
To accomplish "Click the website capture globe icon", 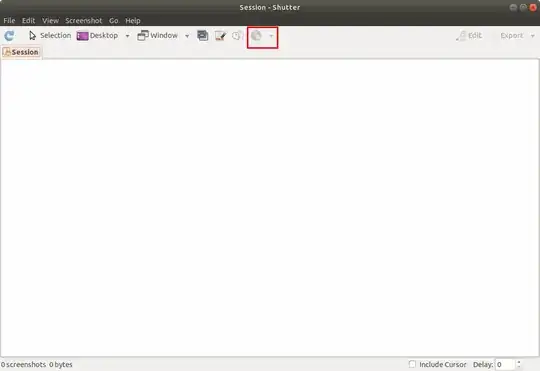I will tap(256, 35).
